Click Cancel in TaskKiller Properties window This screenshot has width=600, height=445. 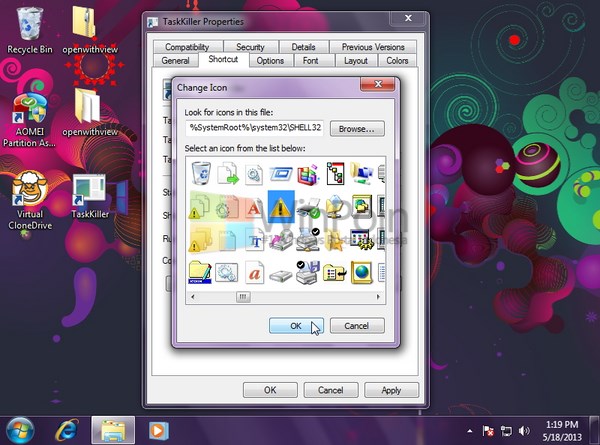331,390
